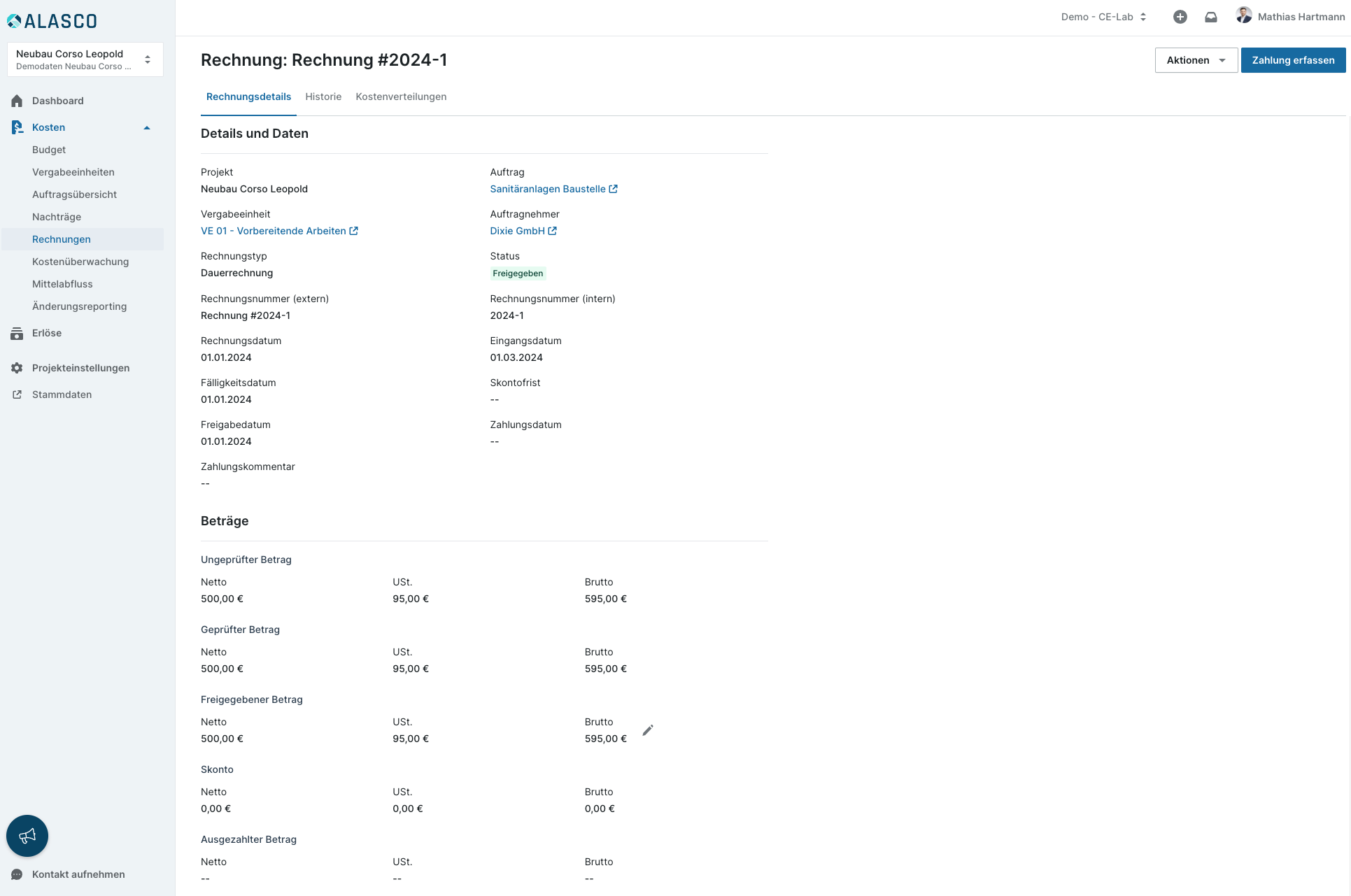Click the Dashboard home icon
This screenshot has width=1351, height=896.
pyautogui.click(x=17, y=101)
